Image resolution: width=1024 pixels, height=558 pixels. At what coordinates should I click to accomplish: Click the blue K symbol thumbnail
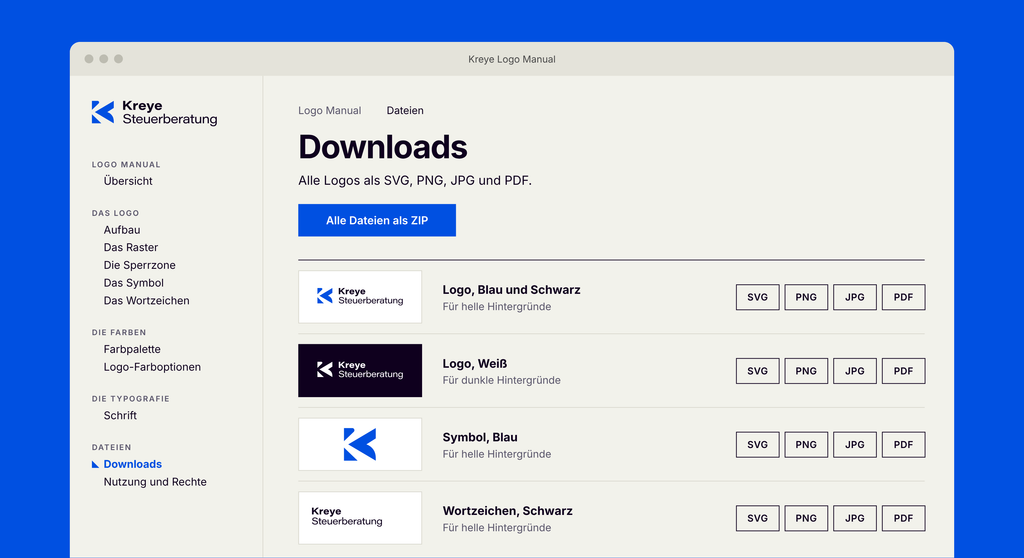(x=360, y=444)
